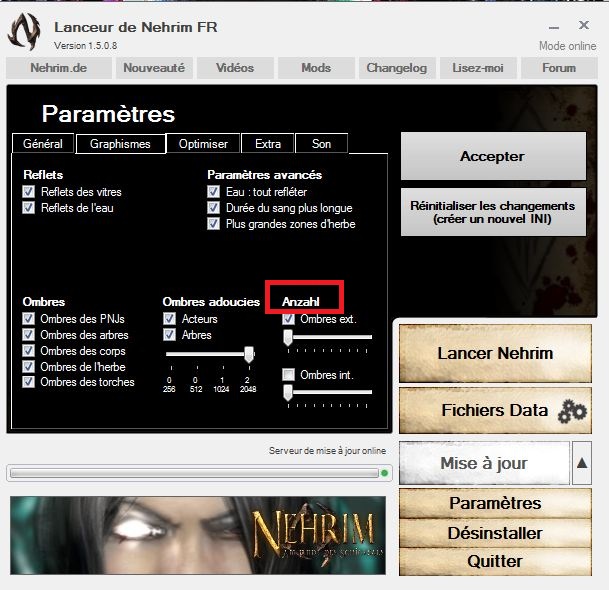This screenshot has height=590, width=609.
Task: Uncheck Plus grandes zones d'herbe
Action: 213,223
